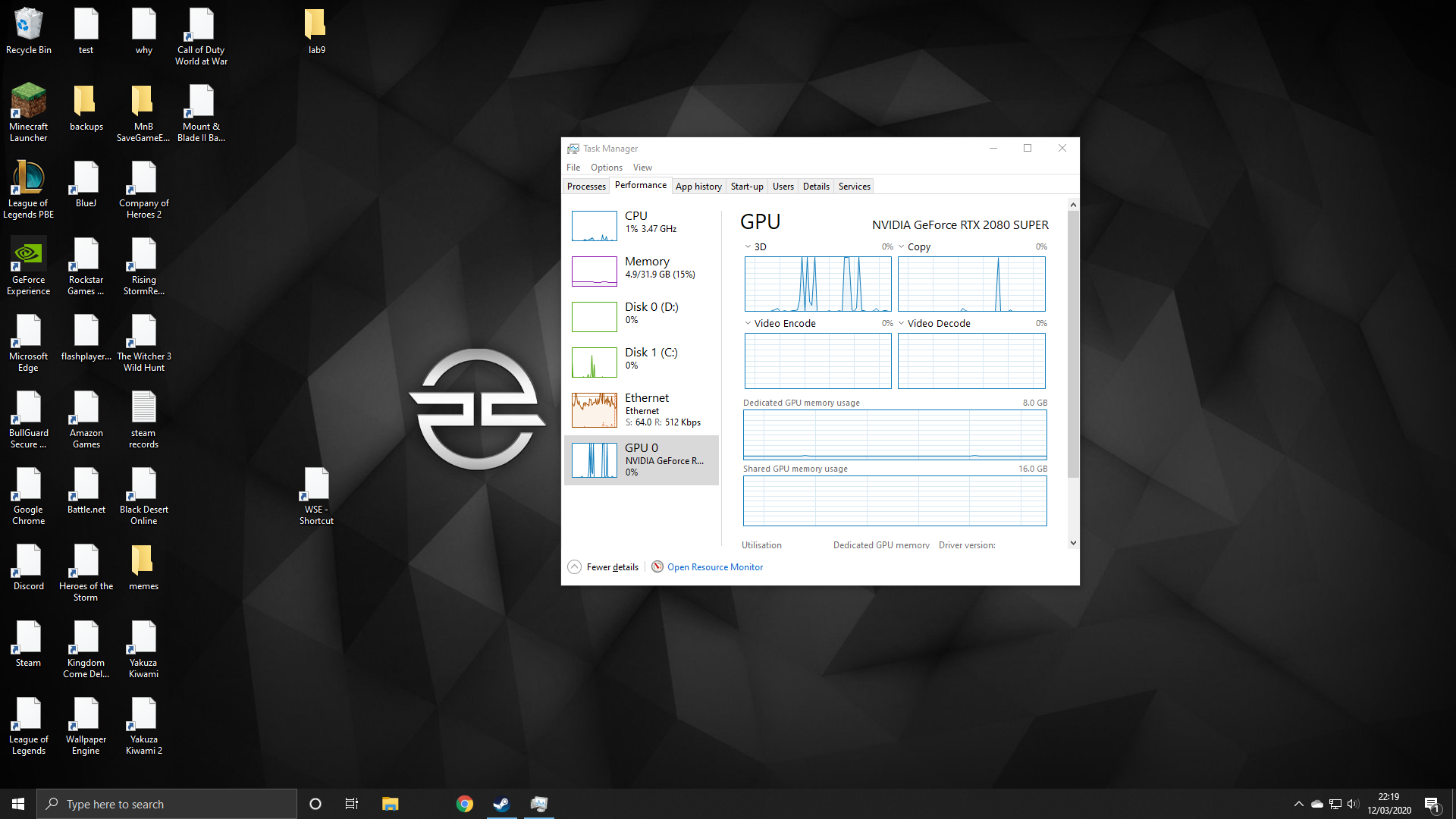
Task: Open the File menu in Task Manager
Action: point(573,168)
